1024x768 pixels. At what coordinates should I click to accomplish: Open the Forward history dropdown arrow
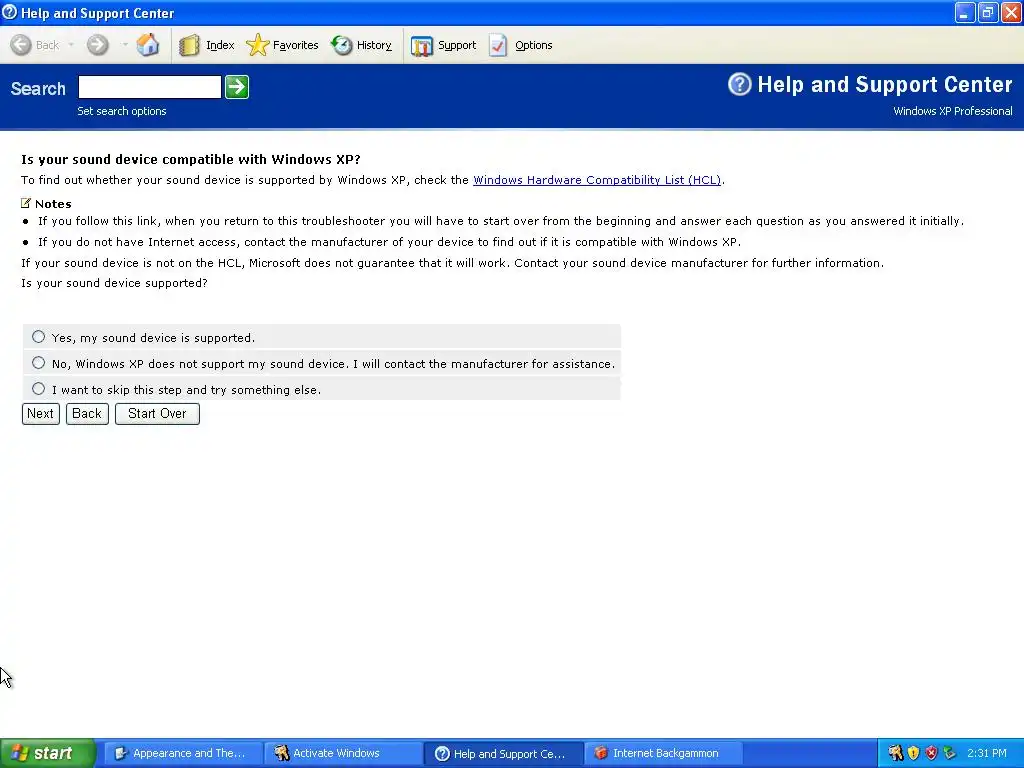coord(124,45)
